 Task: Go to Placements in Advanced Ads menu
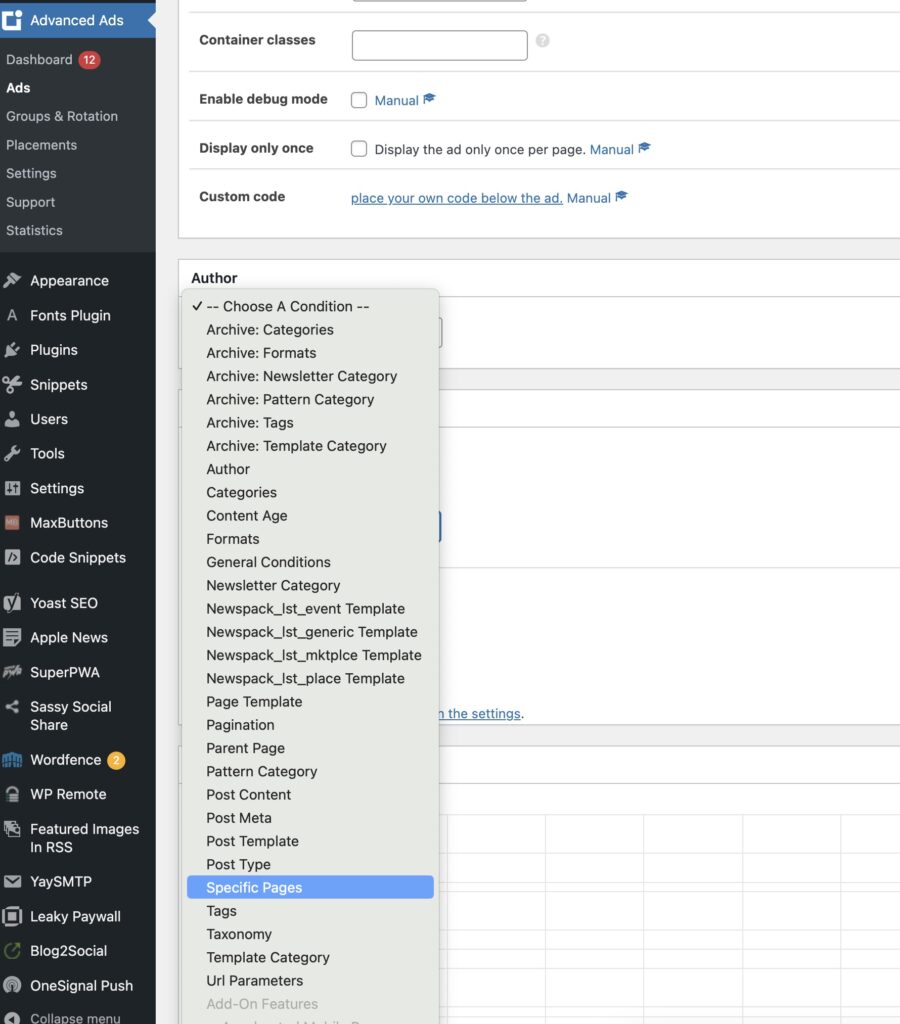click(x=41, y=145)
